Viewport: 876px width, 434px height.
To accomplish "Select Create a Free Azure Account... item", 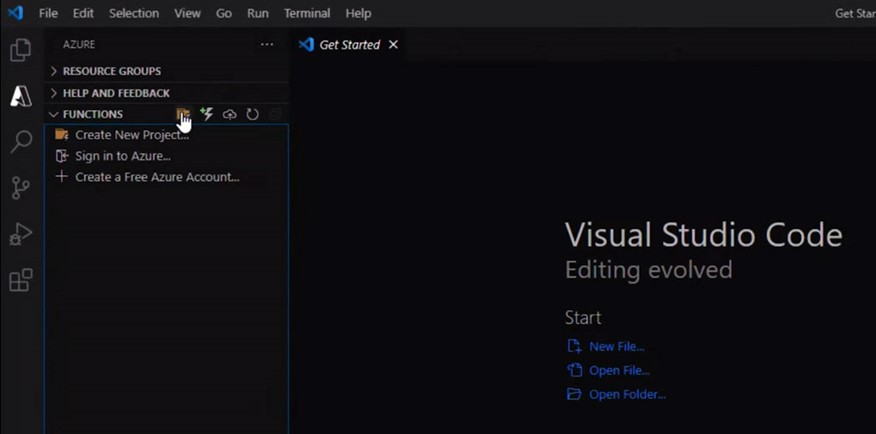I will [166, 177].
